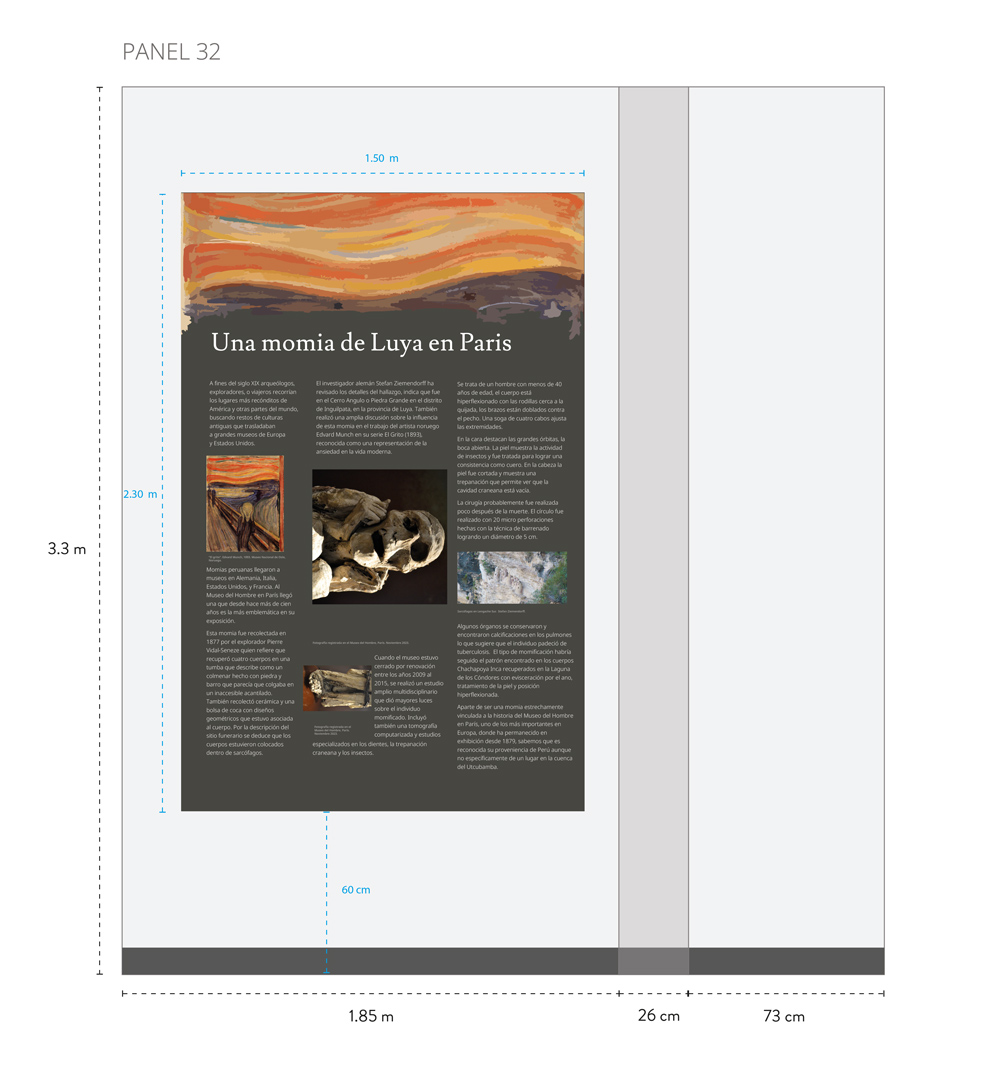Click the 3.3 m wall height label
This screenshot has width=1000, height=1076.
click(x=67, y=549)
